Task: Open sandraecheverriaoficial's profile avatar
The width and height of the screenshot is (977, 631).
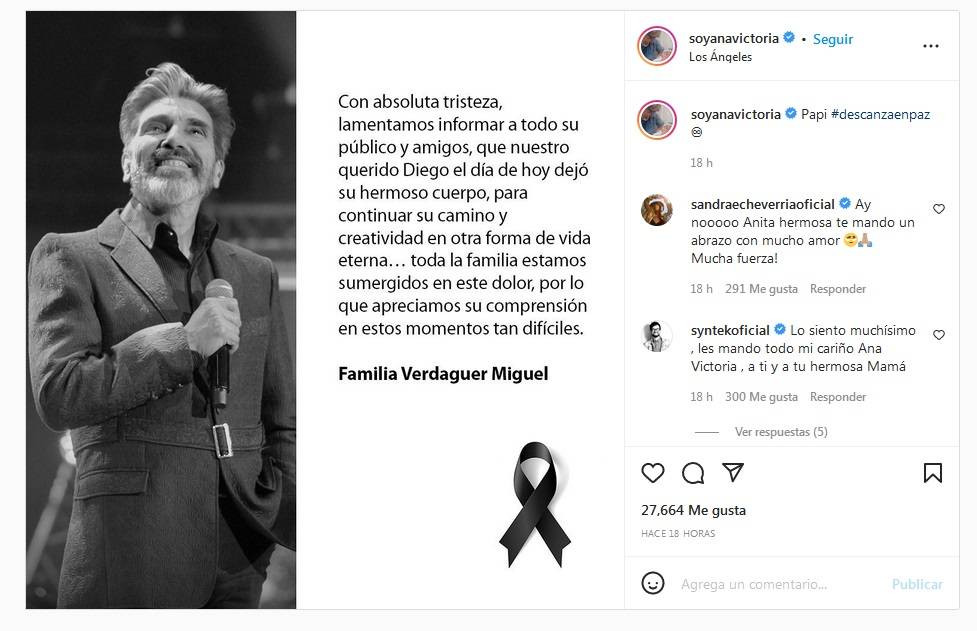Action: pyautogui.click(x=657, y=210)
